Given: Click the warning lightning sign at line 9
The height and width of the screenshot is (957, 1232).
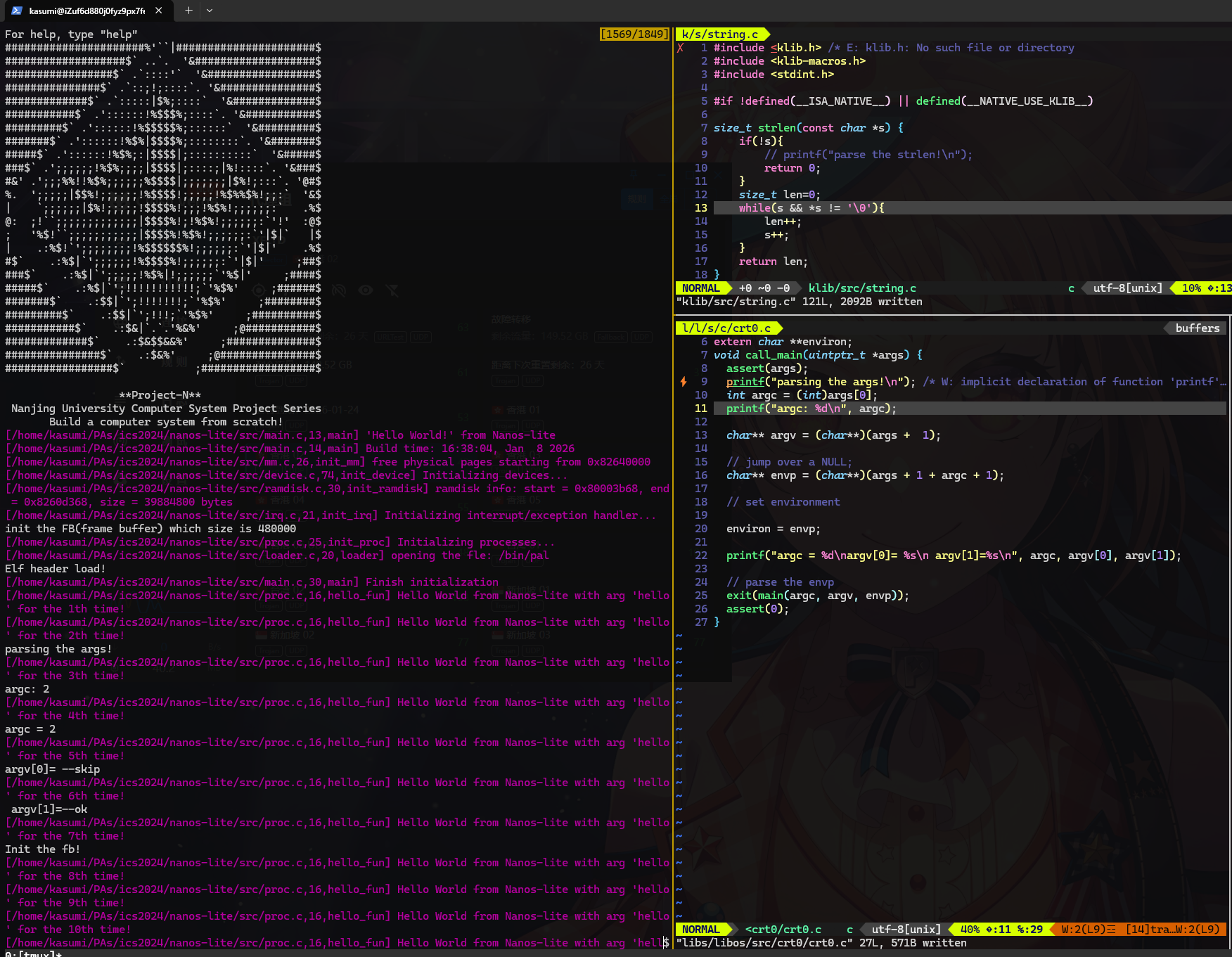Looking at the screenshot, I should coord(683,382).
